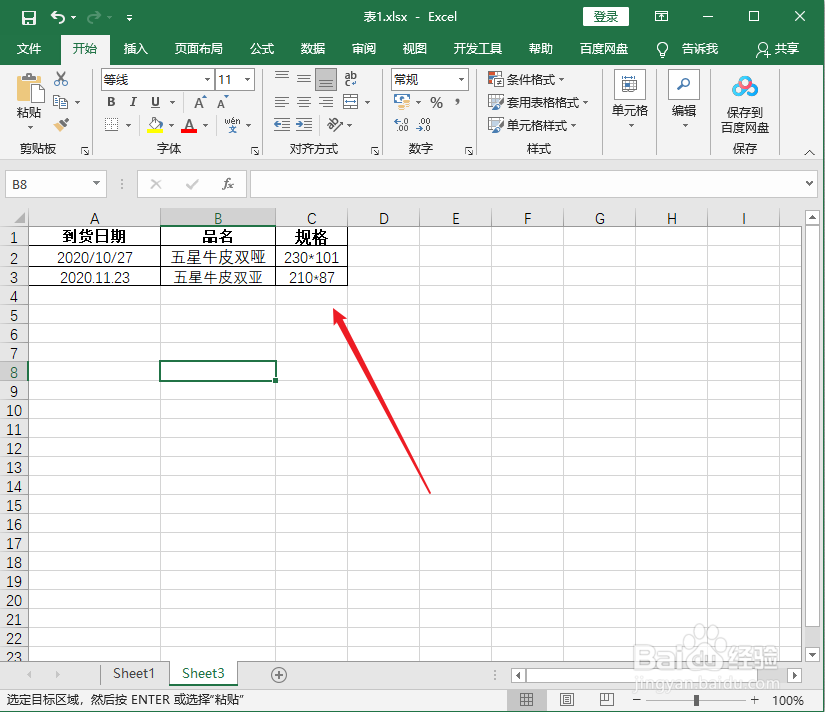Click the Wrap Text icon
The height and width of the screenshot is (712, 825).
(x=350, y=79)
